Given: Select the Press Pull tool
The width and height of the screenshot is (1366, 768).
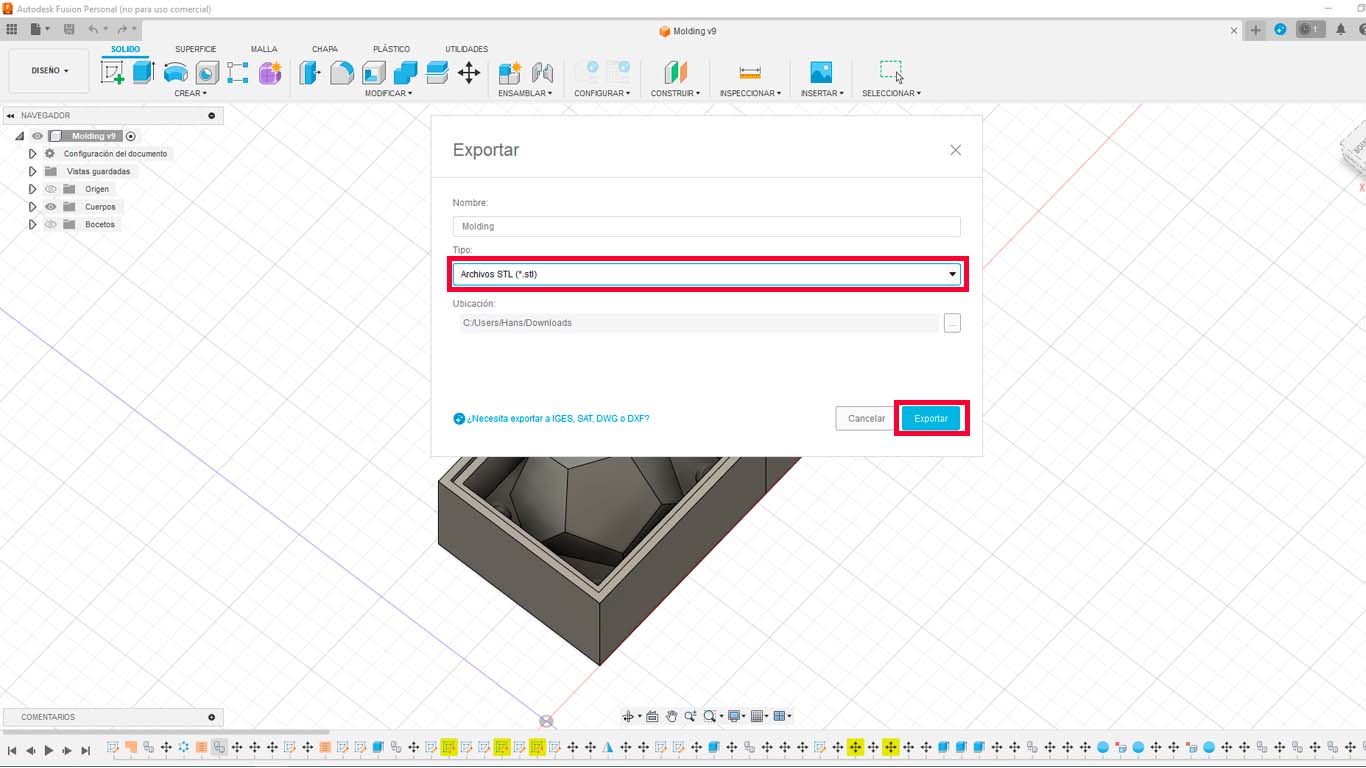Looking at the screenshot, I should [310, 73].
